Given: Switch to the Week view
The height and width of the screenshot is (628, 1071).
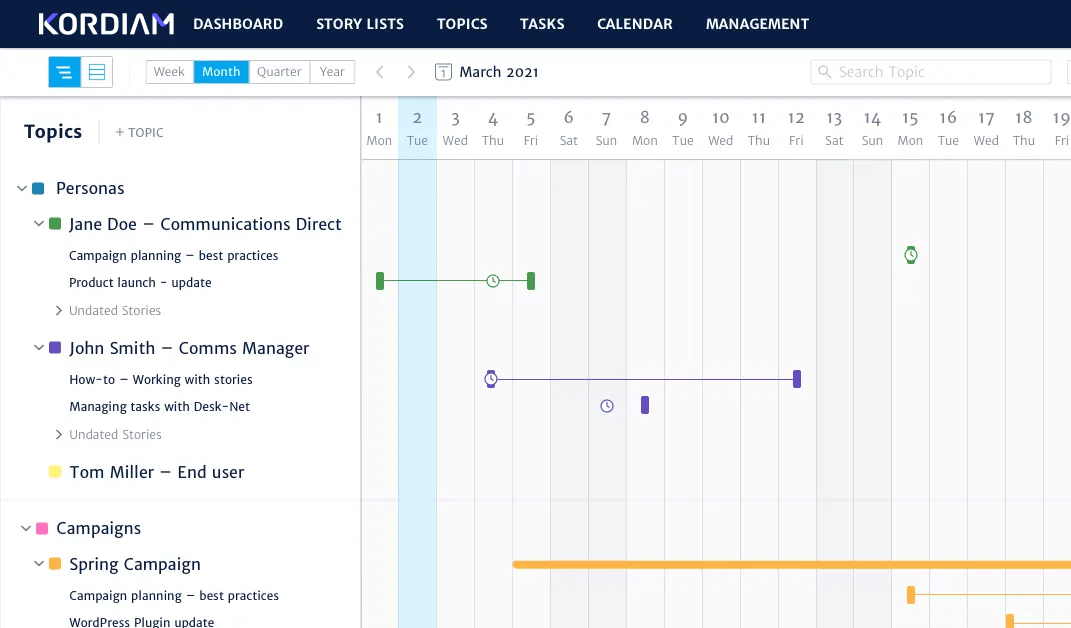Looking at the screenshot, I should [168, 71].
